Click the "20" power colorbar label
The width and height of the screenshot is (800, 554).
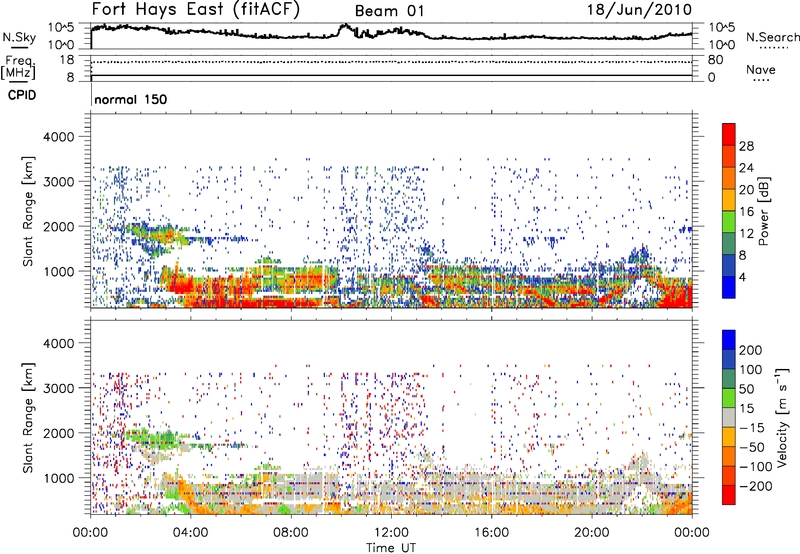pos(746,190)
